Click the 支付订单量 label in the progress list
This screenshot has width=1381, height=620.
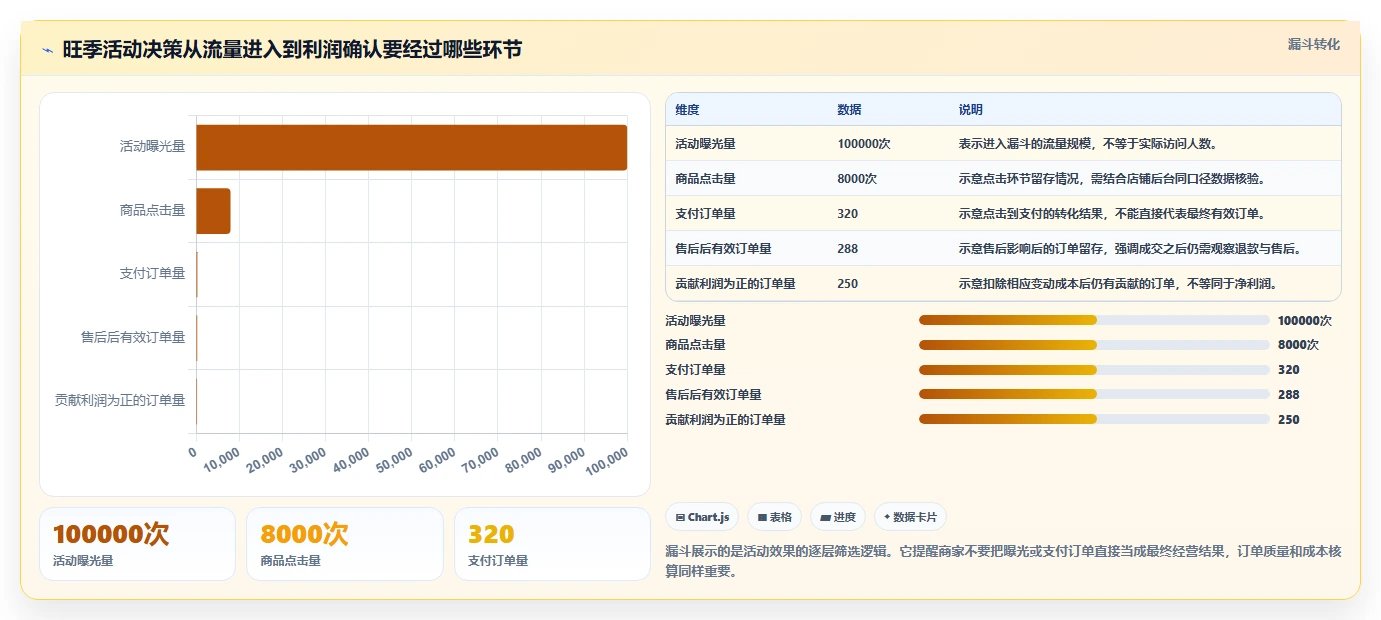click(695, 370)
